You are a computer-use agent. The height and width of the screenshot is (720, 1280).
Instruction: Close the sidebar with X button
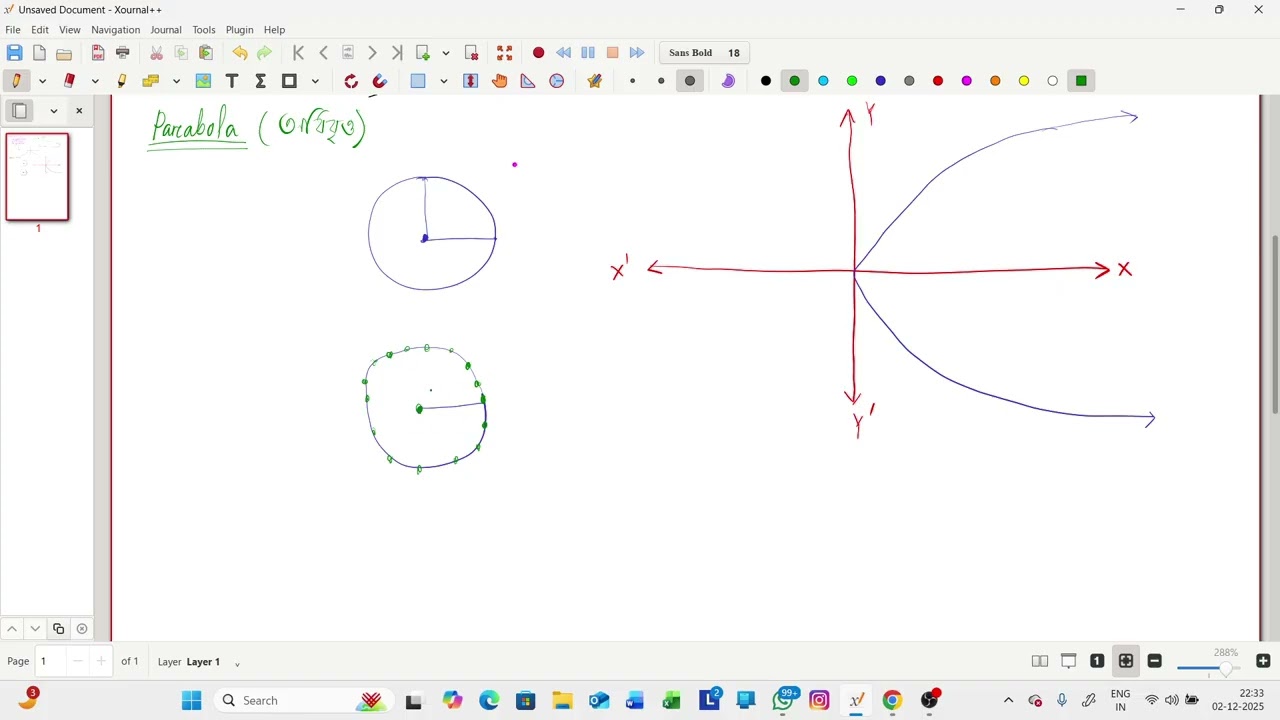click(79, 110)
